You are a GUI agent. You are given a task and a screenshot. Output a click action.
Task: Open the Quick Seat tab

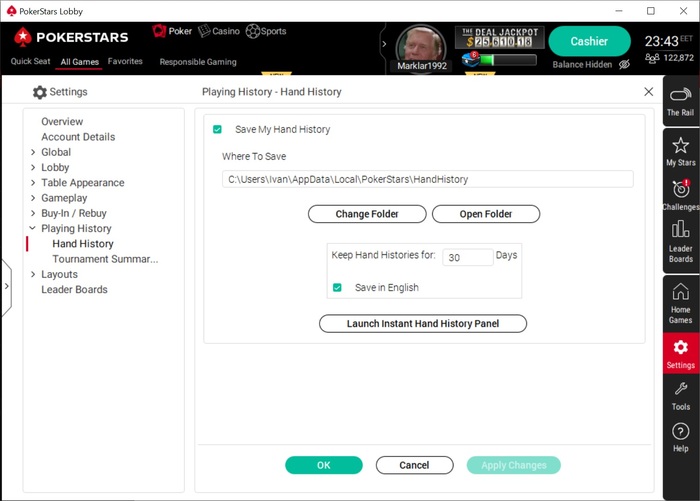pos(30,61)
